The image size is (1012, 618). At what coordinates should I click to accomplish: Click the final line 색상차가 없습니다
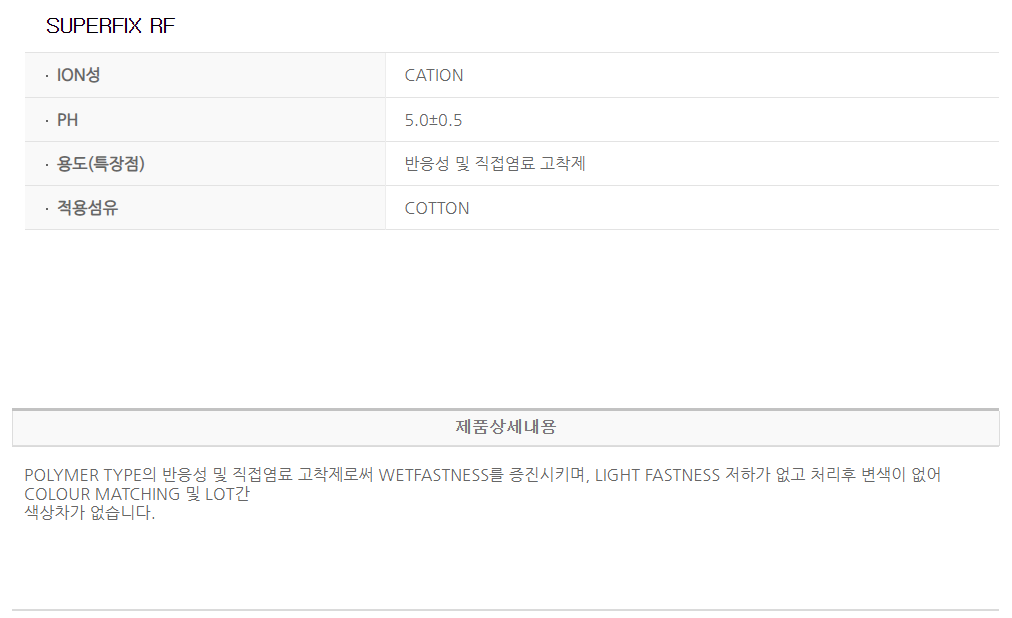[90, 514]
